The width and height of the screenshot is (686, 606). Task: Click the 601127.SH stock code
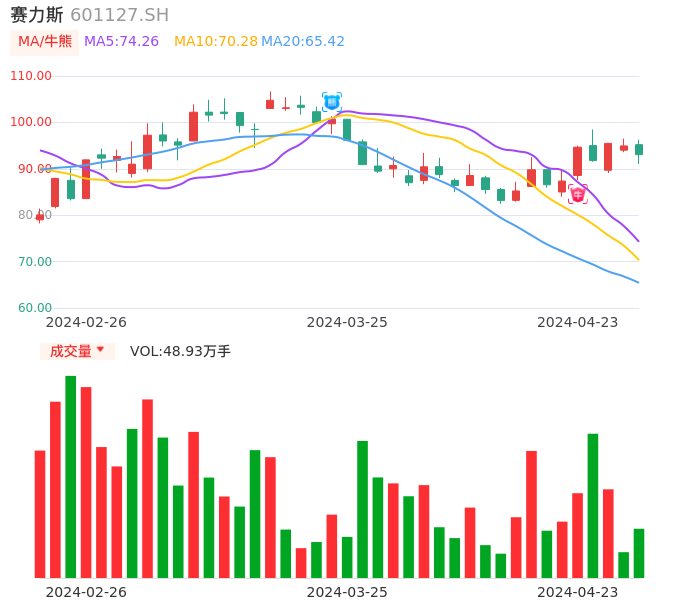point(119,15)
